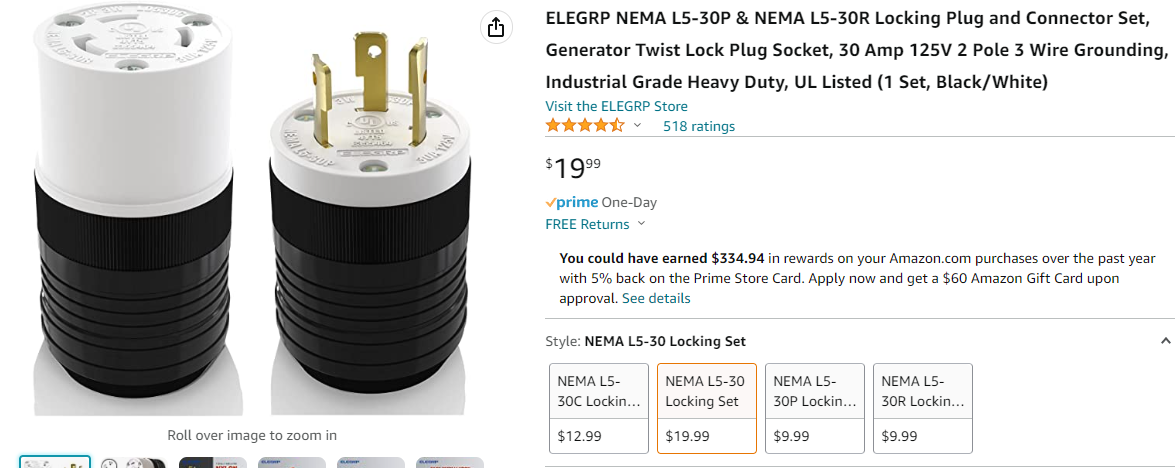Viewport: 1175px width, 468px height.
Task: Collapse the Style options section chevron
Action: (1165, 341)
